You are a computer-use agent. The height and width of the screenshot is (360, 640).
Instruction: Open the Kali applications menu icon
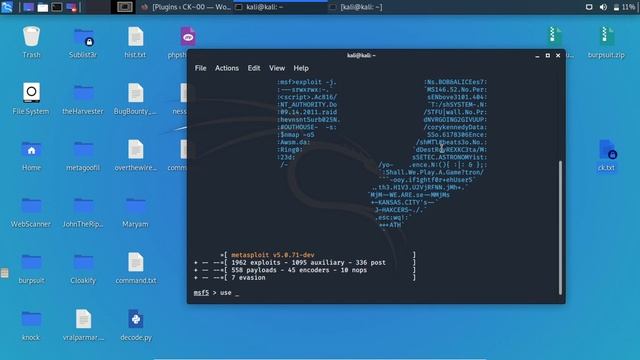click(7, 7)
